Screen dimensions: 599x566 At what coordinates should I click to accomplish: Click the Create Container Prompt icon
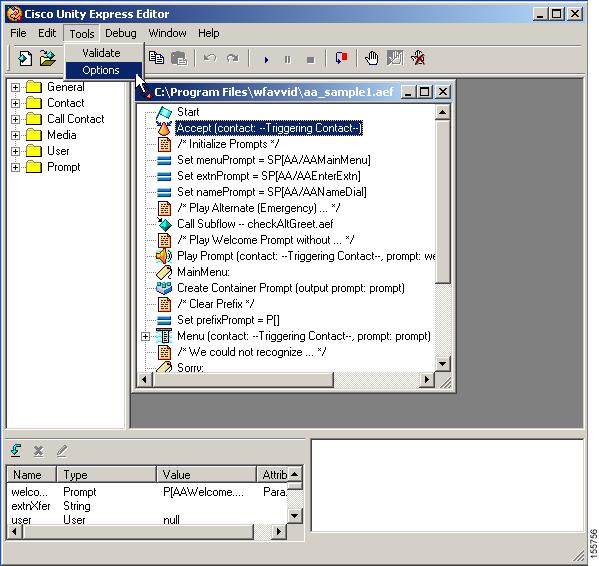(164, 288)
